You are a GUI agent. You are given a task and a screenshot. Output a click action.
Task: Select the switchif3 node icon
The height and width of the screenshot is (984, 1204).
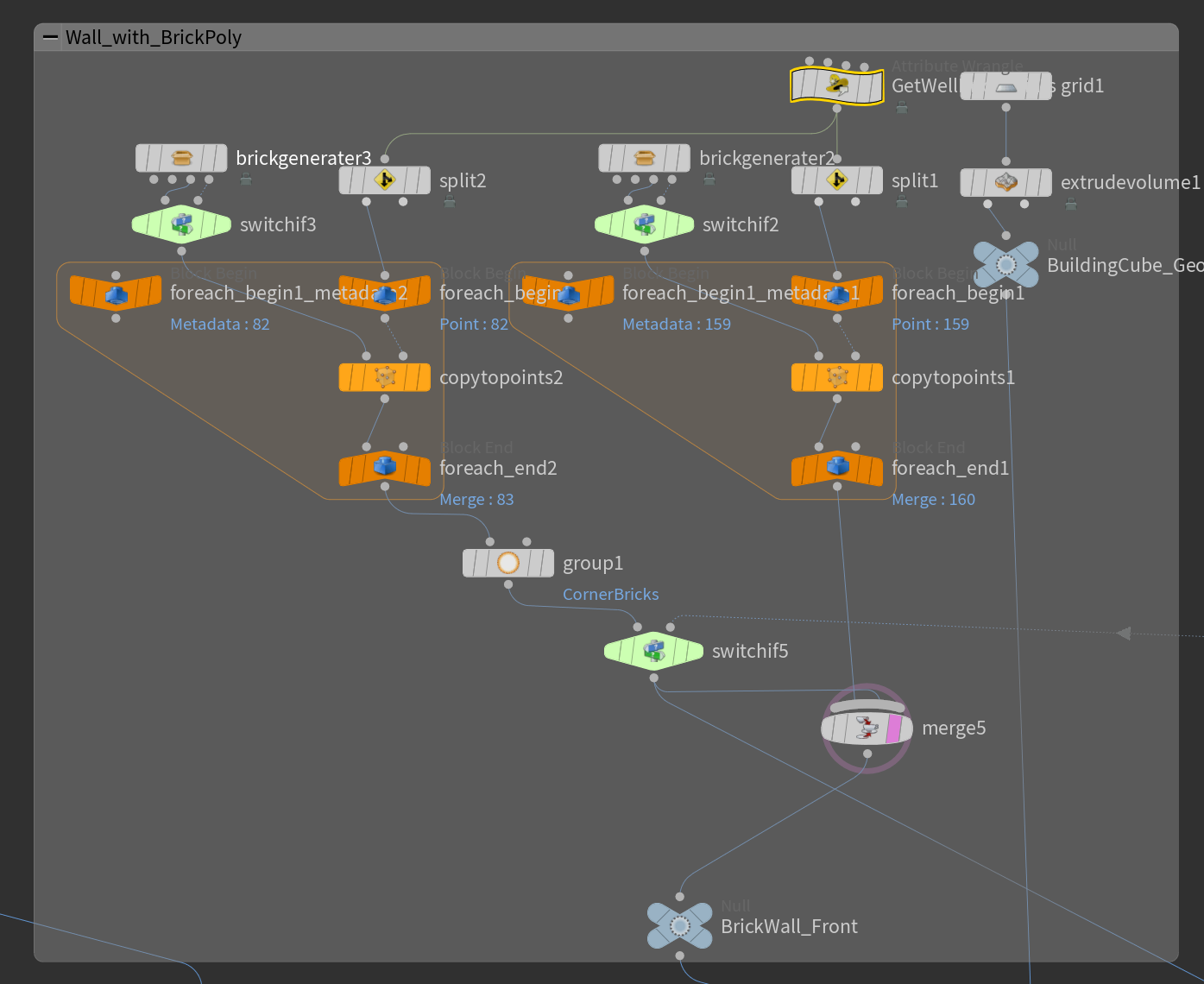181,224
